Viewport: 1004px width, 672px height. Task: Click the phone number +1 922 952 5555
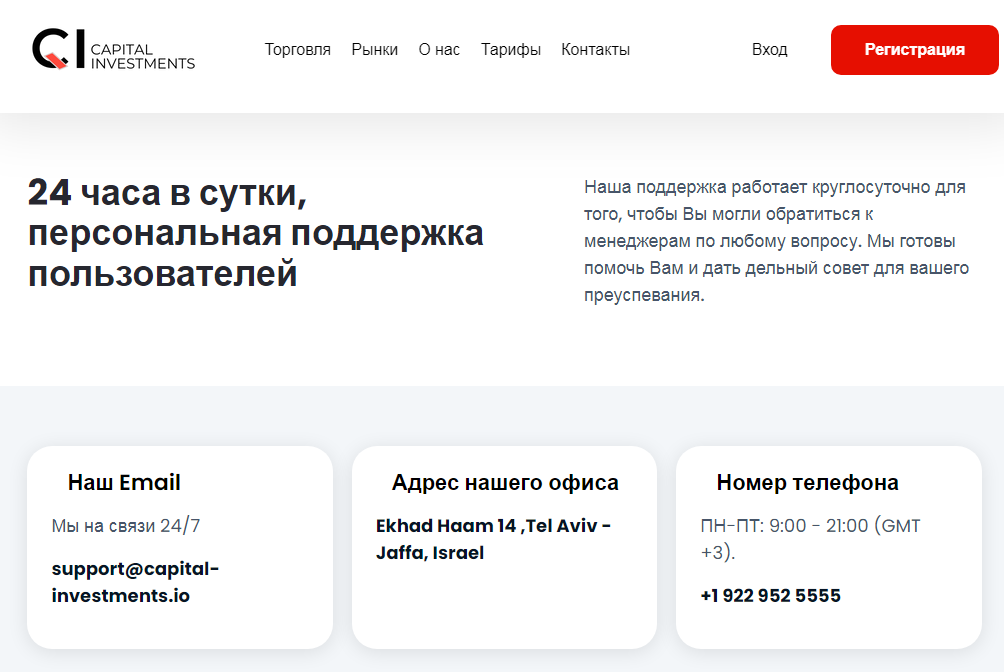click(x=770, y=595)
